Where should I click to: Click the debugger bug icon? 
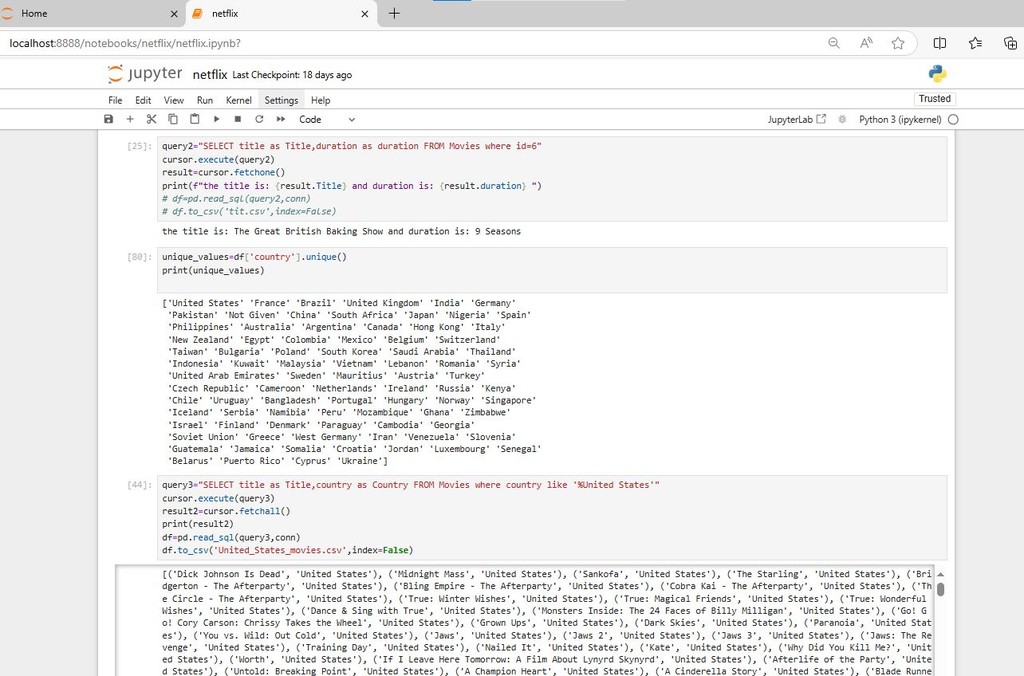click(842, 120)
